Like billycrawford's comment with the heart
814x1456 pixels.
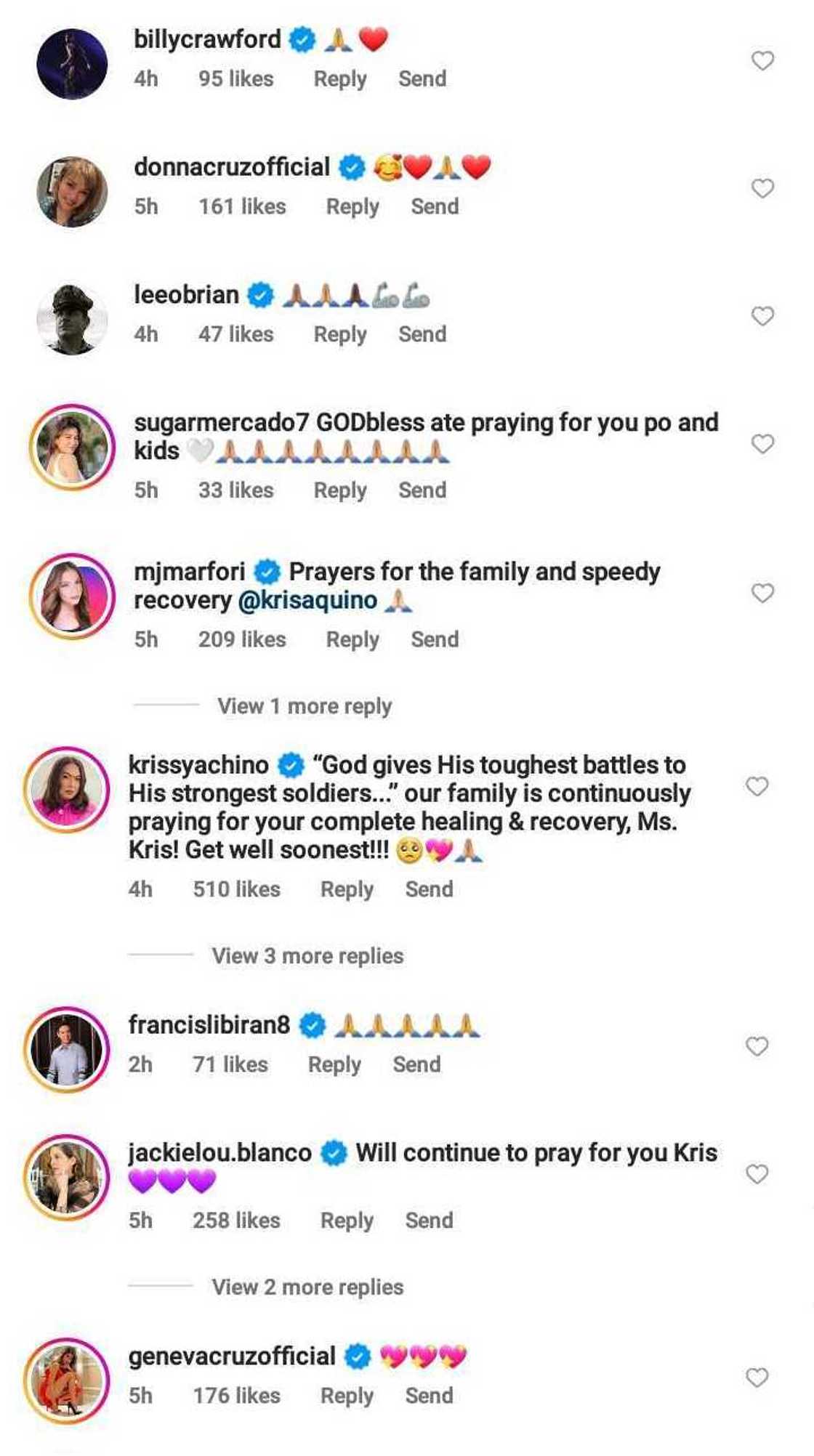point(762,61)
